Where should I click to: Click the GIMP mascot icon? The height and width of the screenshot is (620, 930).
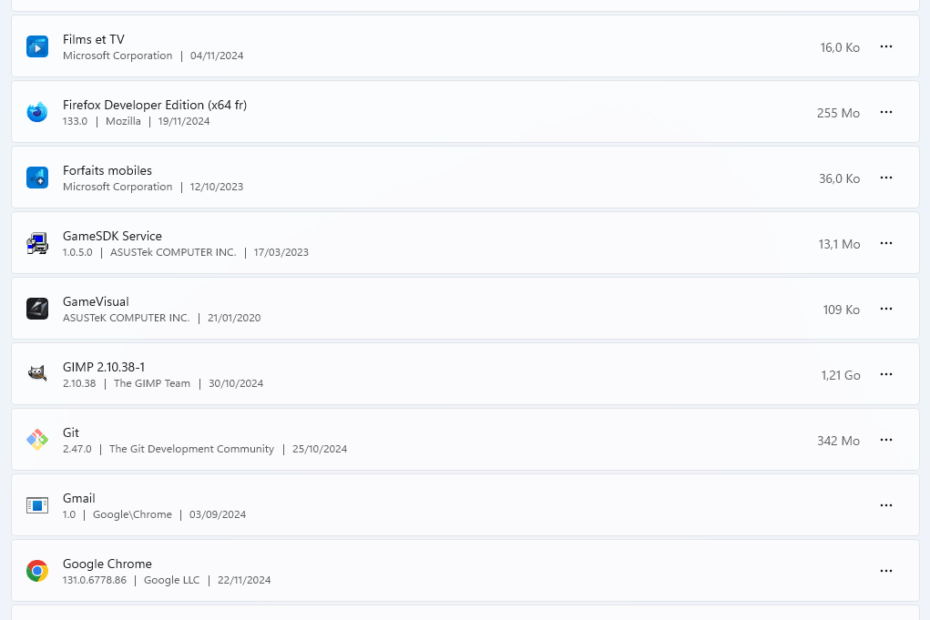pyautogui.click(x=37, y=374)
